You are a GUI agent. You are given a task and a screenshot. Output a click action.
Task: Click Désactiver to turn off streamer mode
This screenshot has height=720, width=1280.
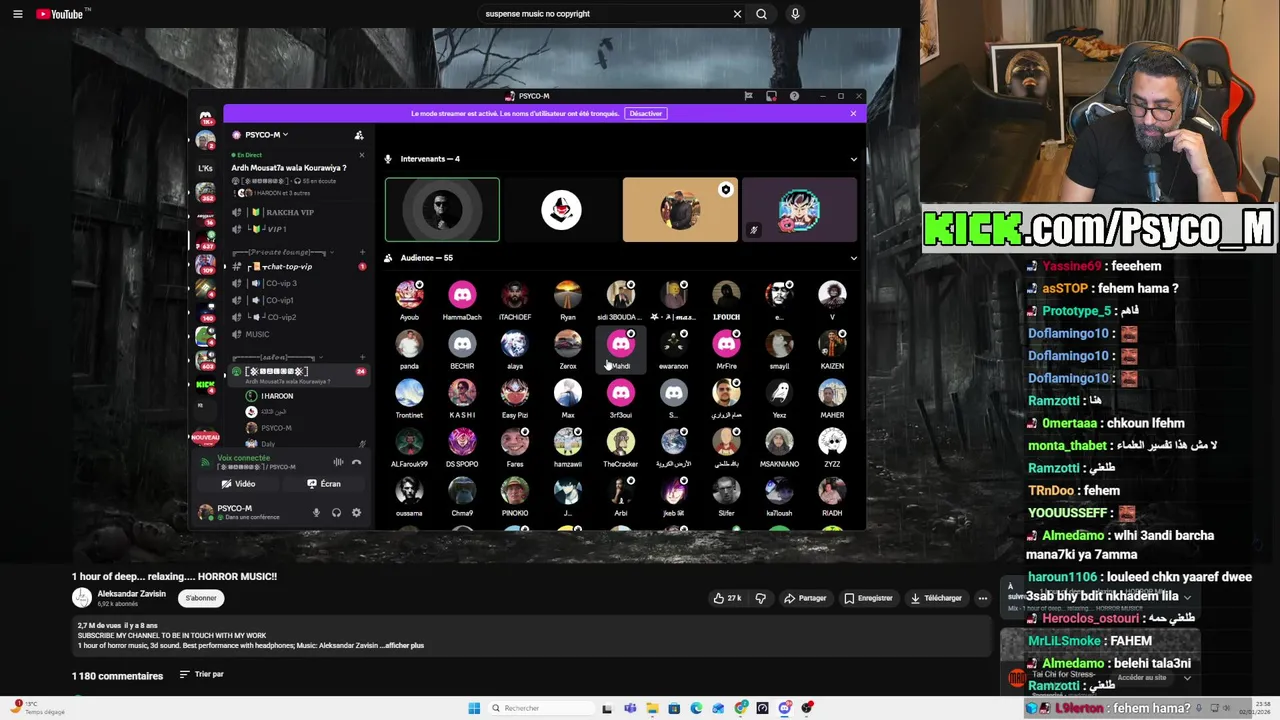[x=645, y=113]
